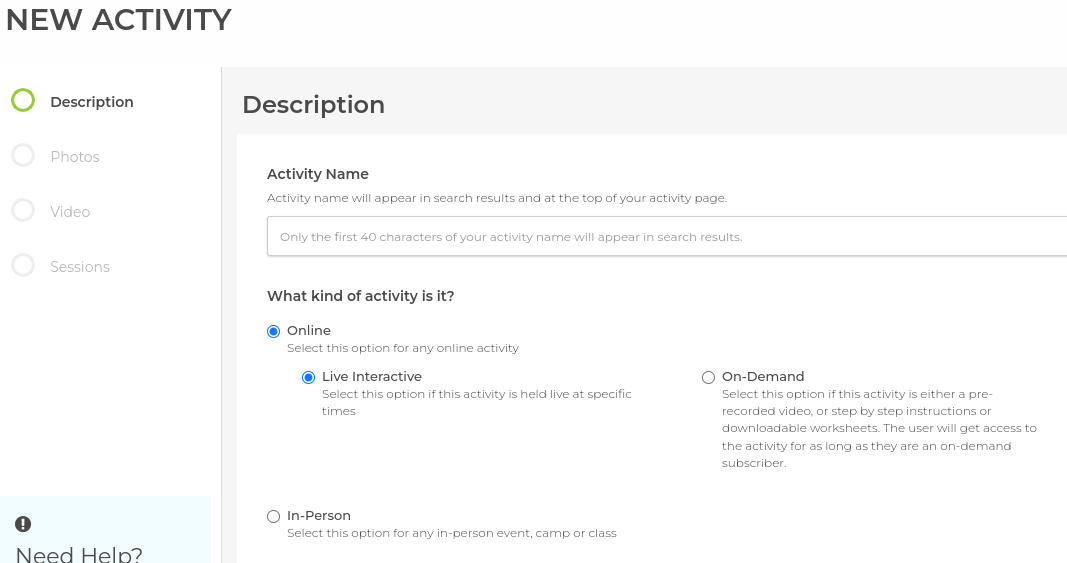Click the green Description step circle
Image resolution: width=1067 pixels, height=563 pixels.
tap(23, 100)
